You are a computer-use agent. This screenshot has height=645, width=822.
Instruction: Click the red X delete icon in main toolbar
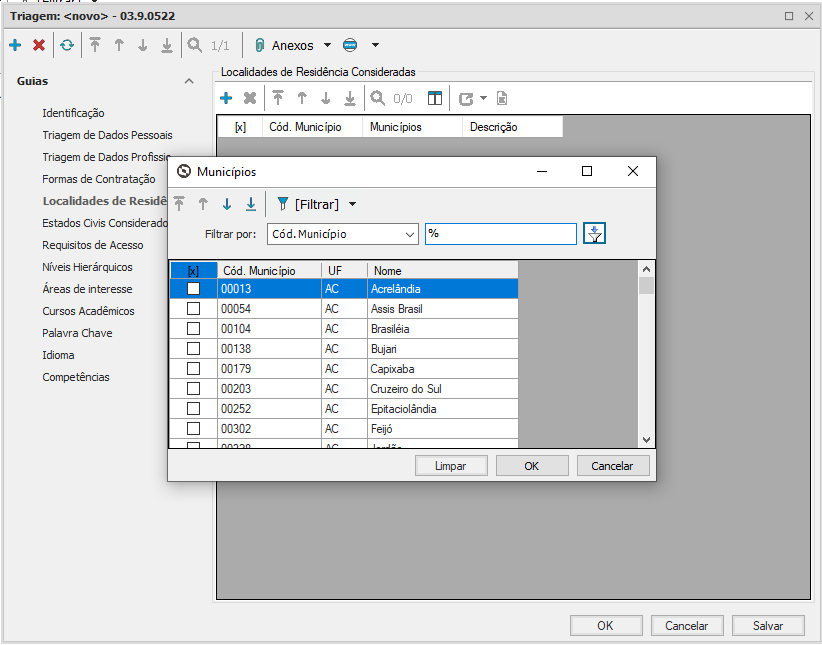(39, 45)
